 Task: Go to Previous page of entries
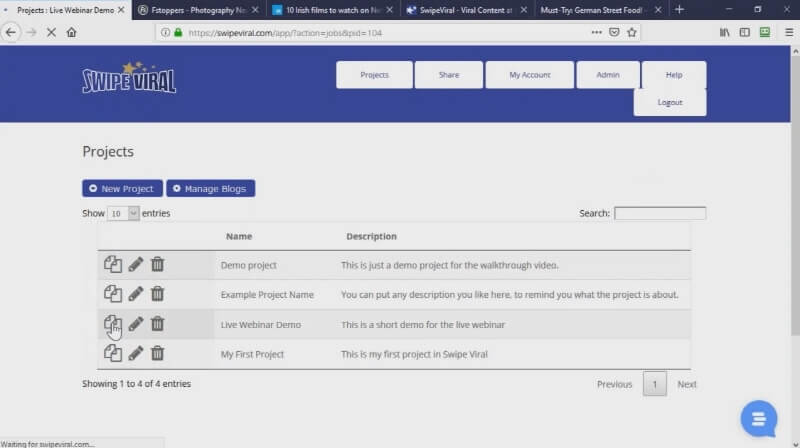click(614, 384)
